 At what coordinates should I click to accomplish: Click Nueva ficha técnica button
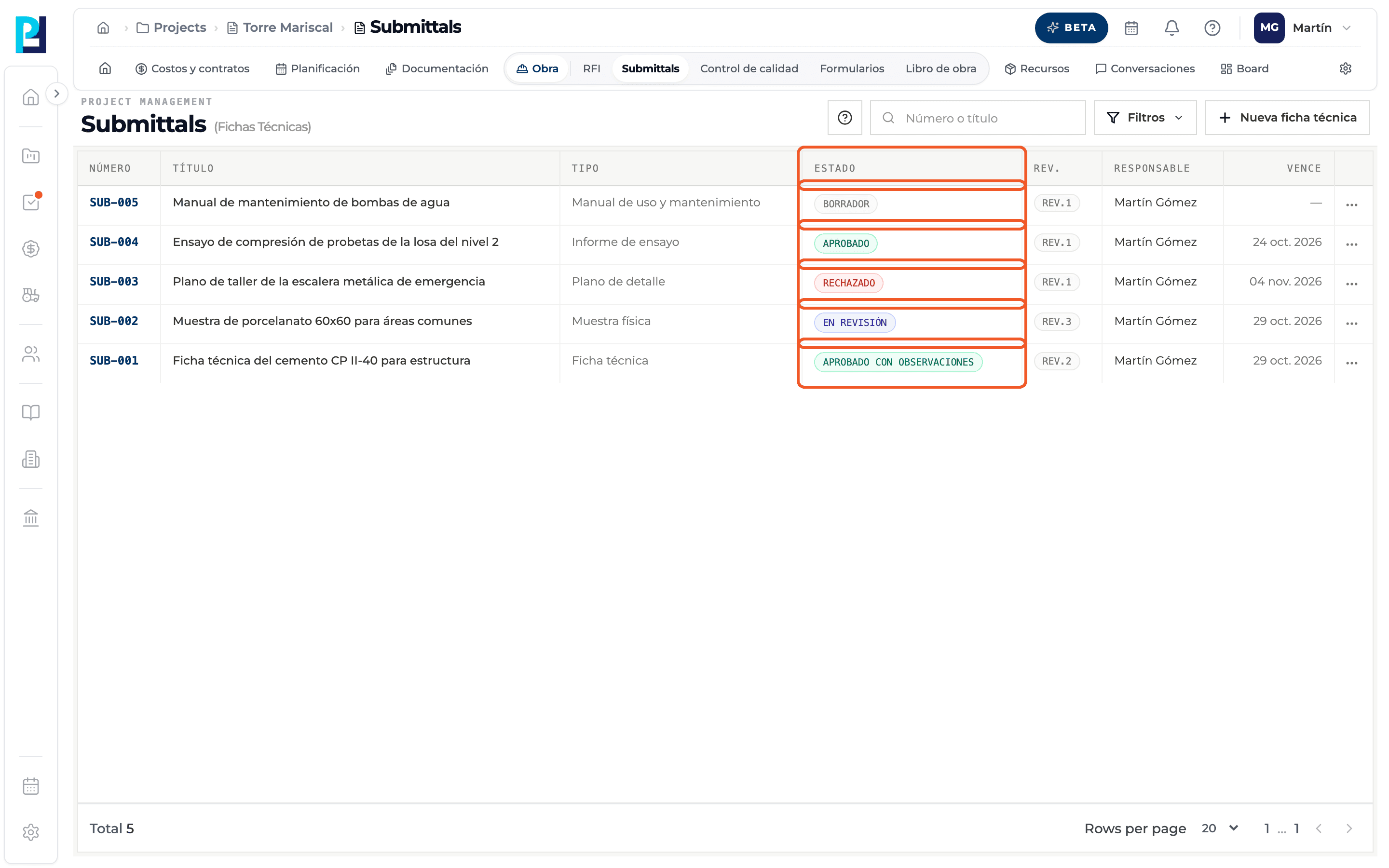[x=1286, y=118]
